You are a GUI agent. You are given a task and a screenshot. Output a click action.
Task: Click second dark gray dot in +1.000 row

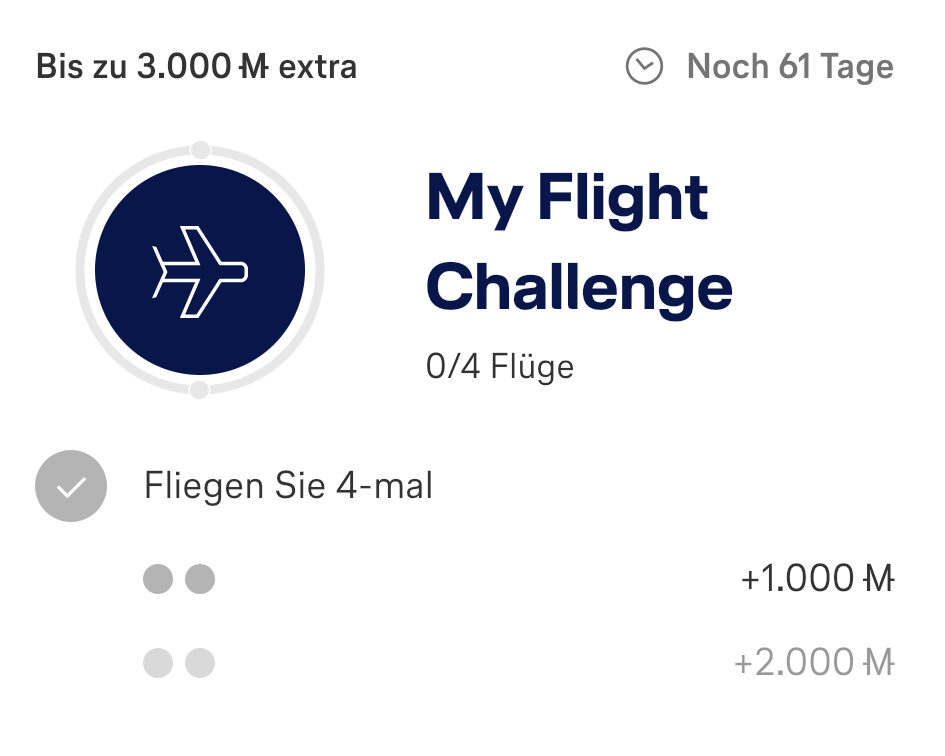point(200,579)
